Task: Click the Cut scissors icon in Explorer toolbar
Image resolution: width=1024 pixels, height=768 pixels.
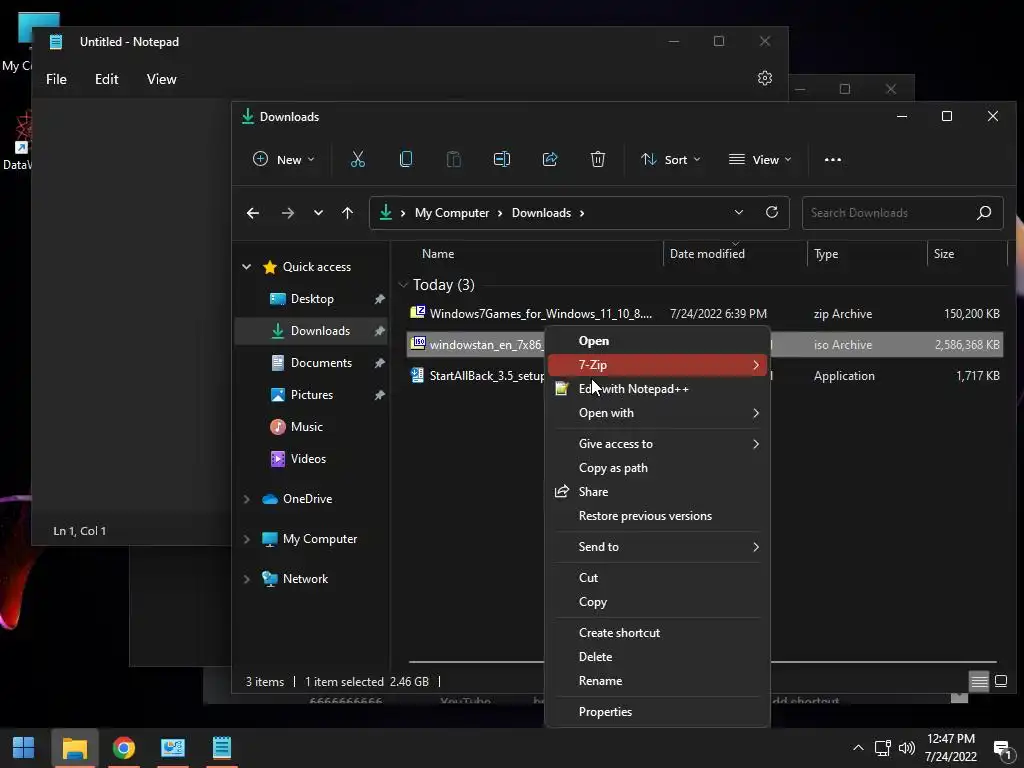Action: pos(358,159)
